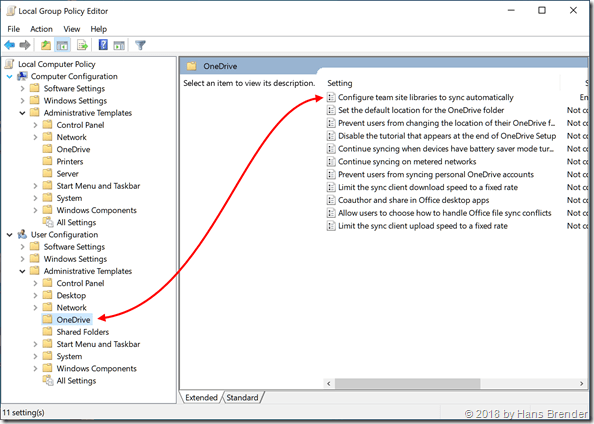The height and width of the screenshot is (424, 594).
Task: Expand the Desktop tree node
Action: (x=35, y=296)
